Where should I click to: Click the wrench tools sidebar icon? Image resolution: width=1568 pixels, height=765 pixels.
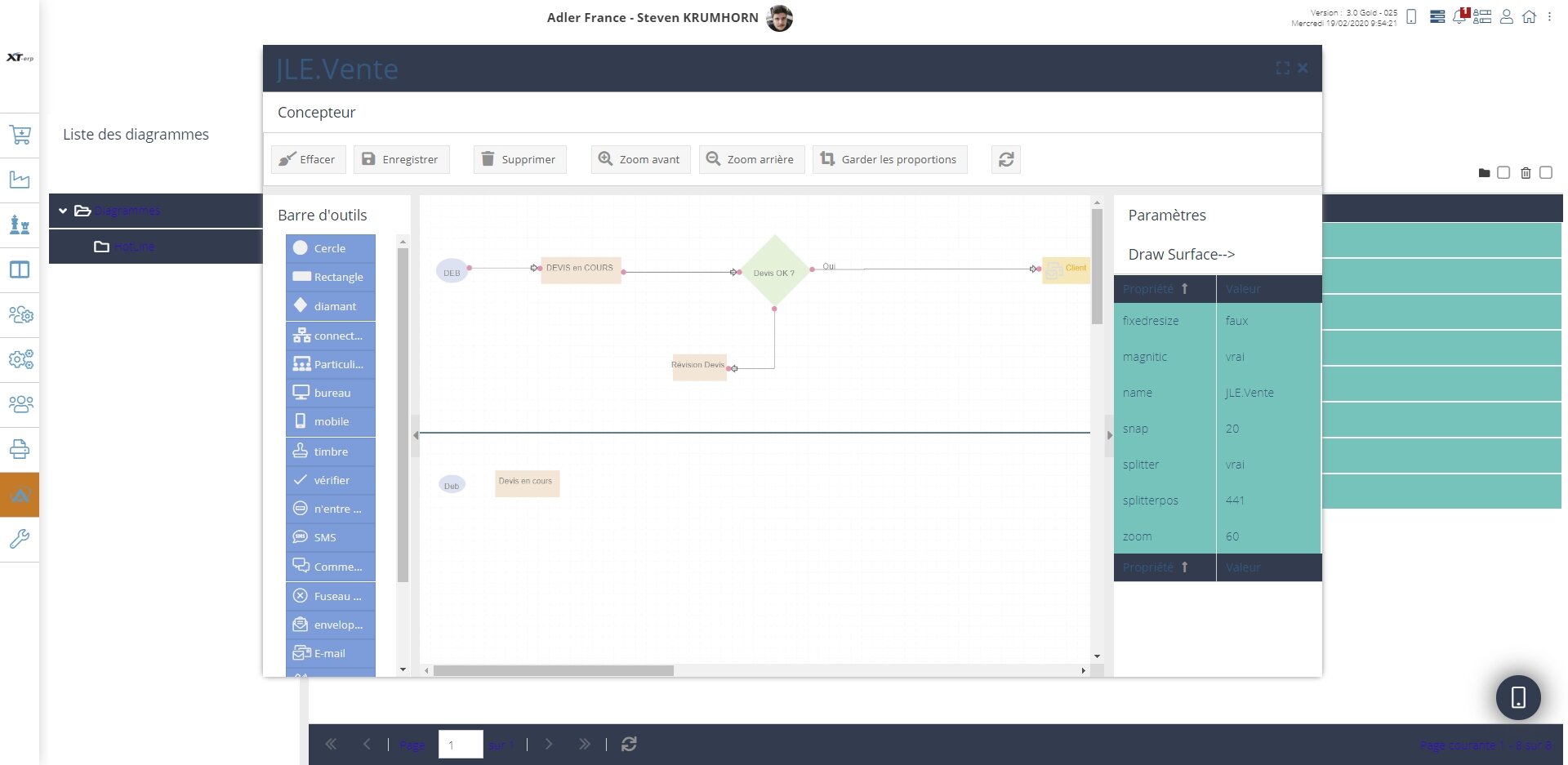20,539
